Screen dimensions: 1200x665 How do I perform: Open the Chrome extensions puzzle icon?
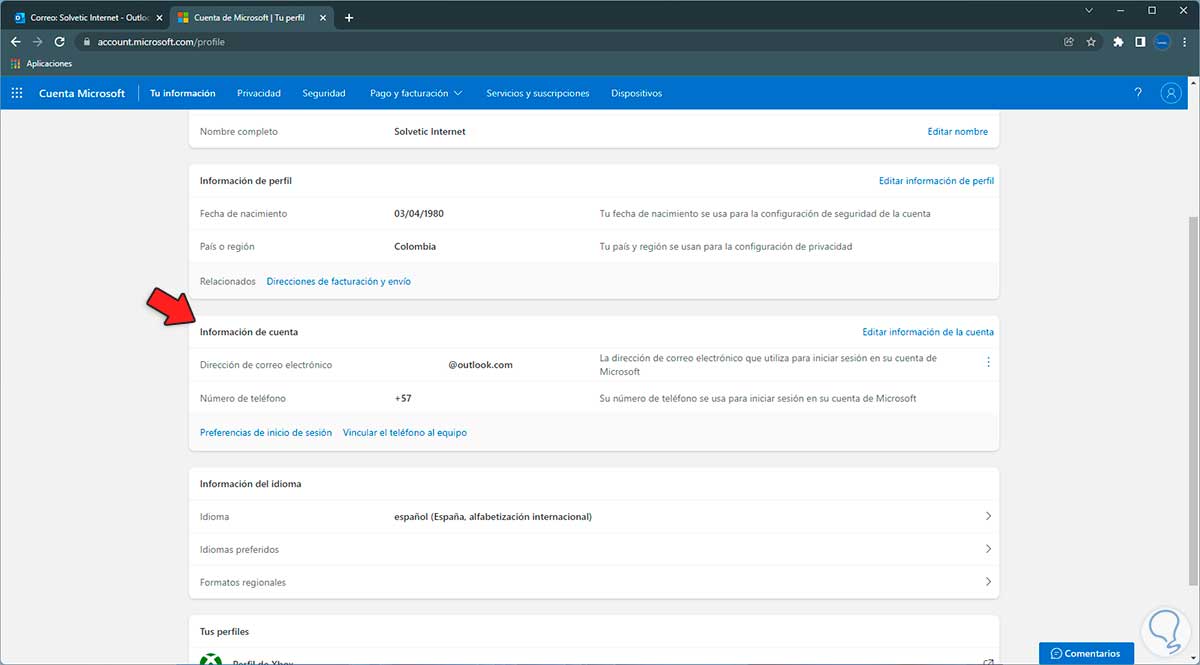click(x=1118, y=42)
